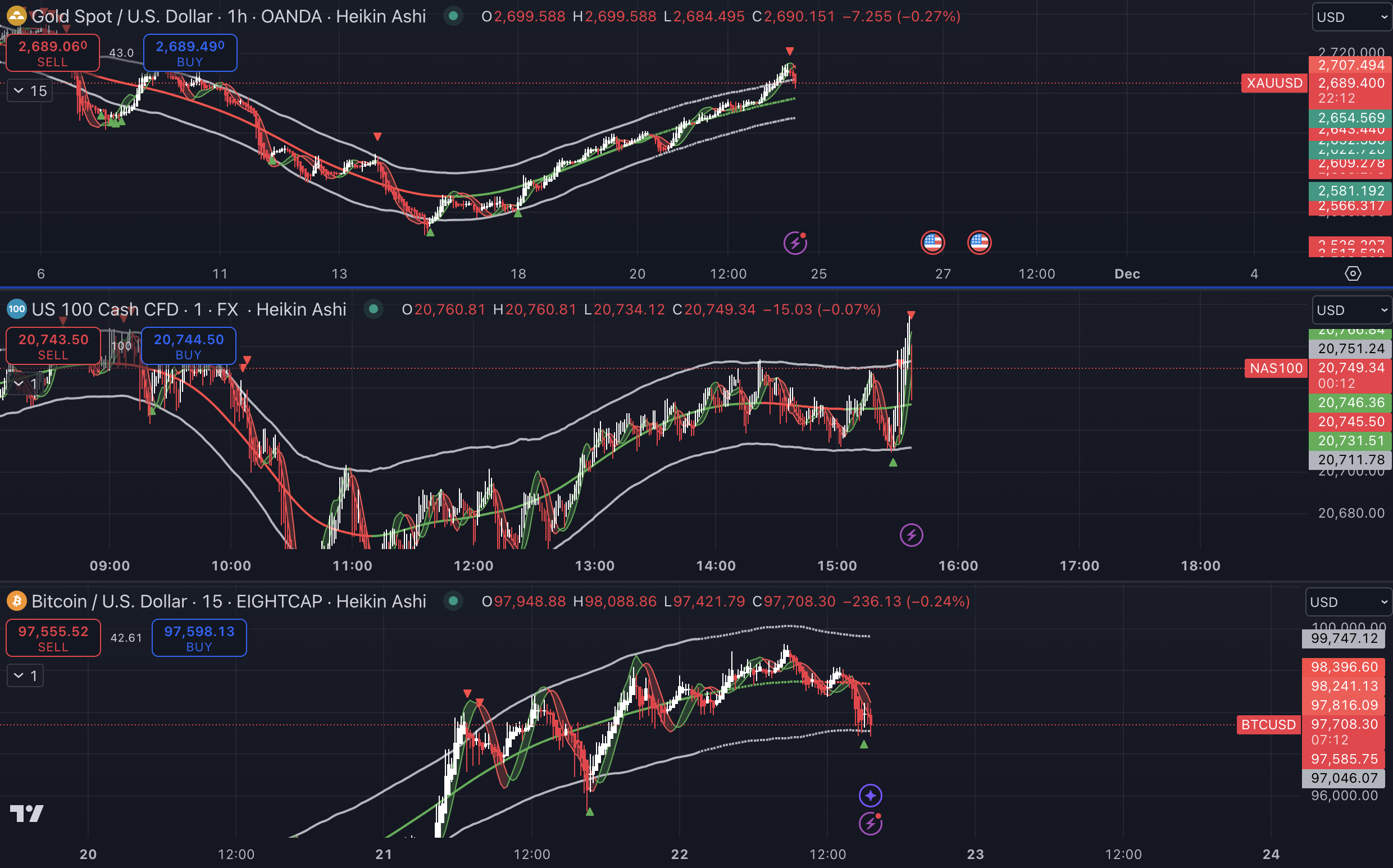Image resolution: width=1393 pixels, height=868 pixels.
Task: Open the purple star event icon on Bitcoin chart
Action: (871, 796)
